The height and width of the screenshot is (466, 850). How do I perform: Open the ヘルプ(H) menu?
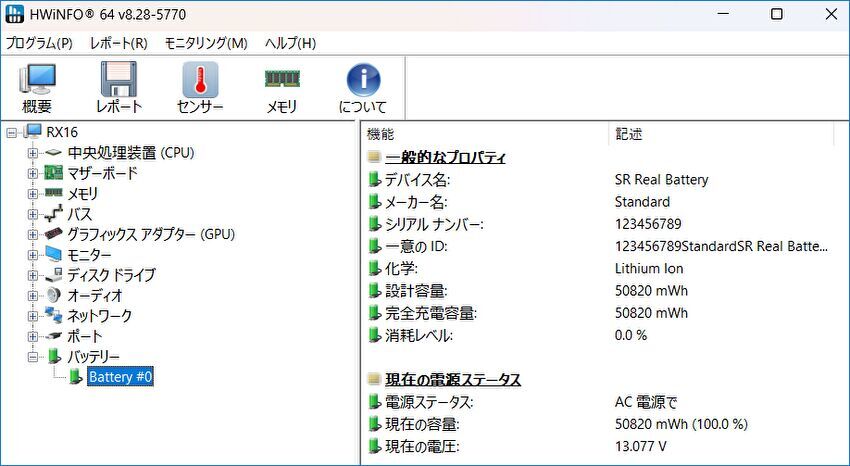coord(291,43)
